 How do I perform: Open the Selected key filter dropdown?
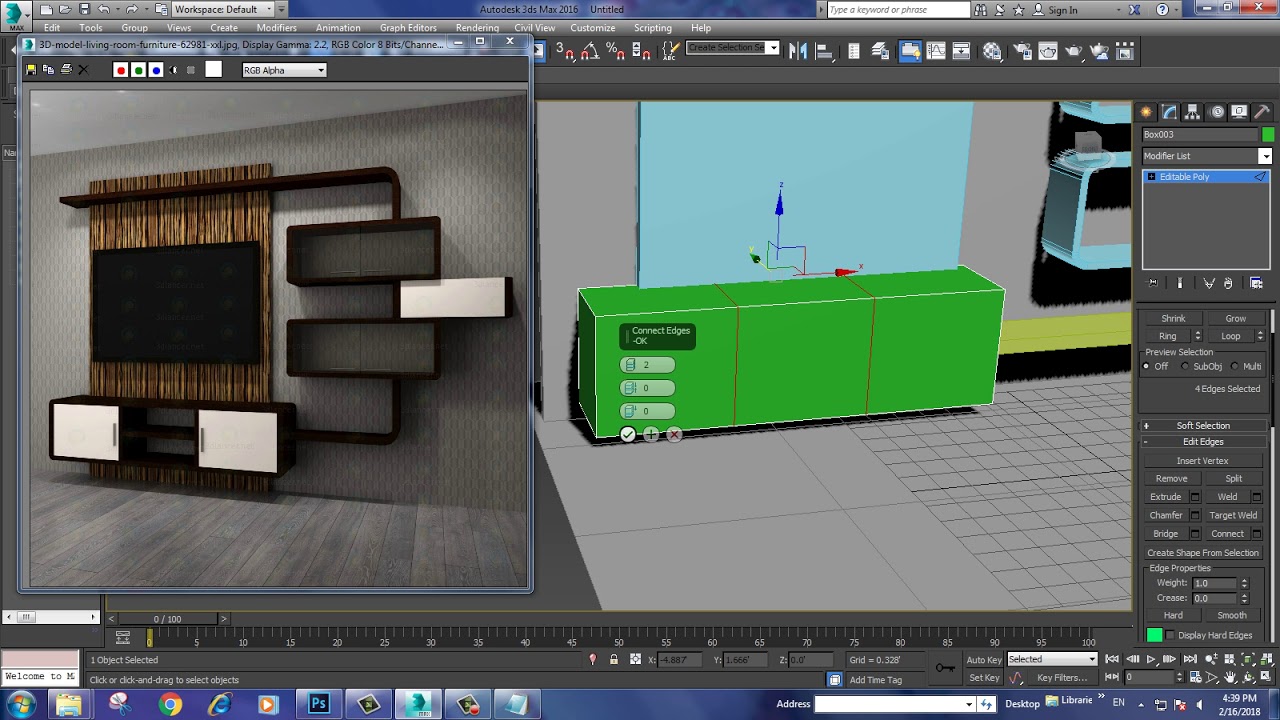pos(1052,660)
